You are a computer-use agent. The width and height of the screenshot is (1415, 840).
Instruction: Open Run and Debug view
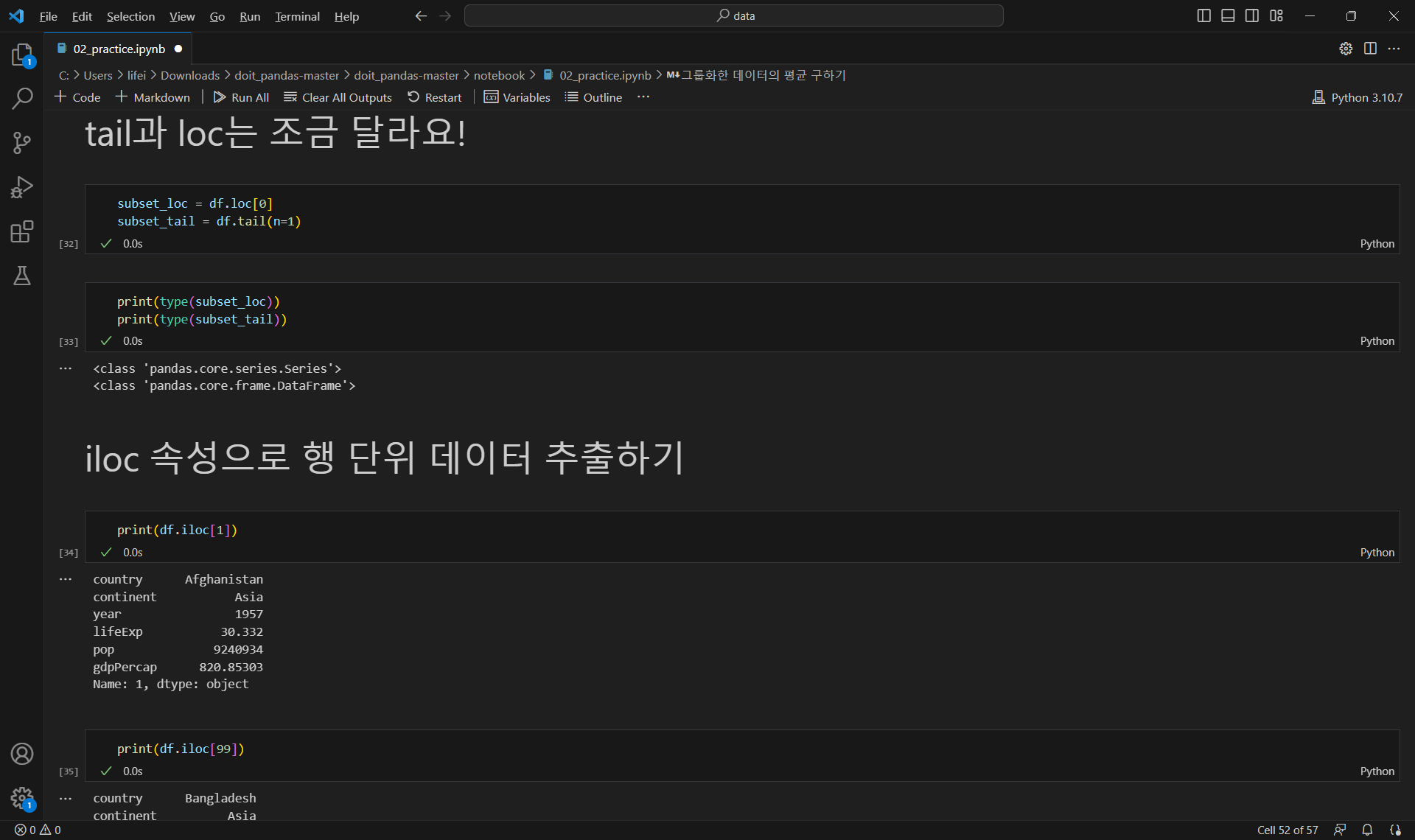pyautogui.click(x=22, y=187)
